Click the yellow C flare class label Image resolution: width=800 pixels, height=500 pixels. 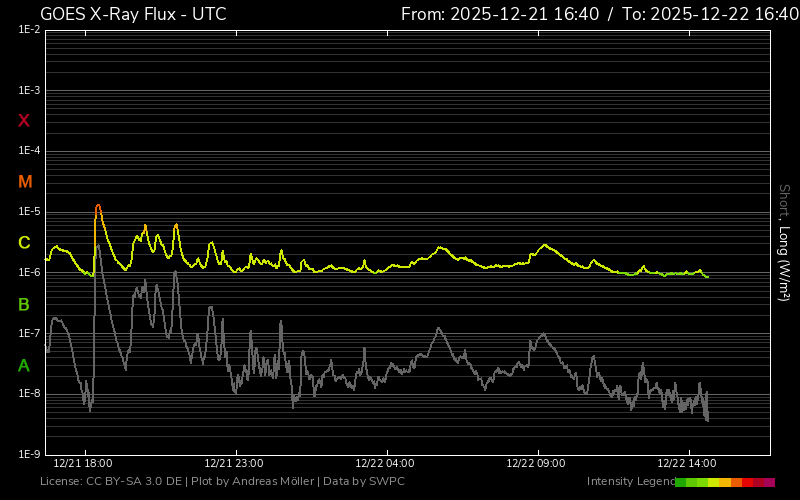pos(24,243)
